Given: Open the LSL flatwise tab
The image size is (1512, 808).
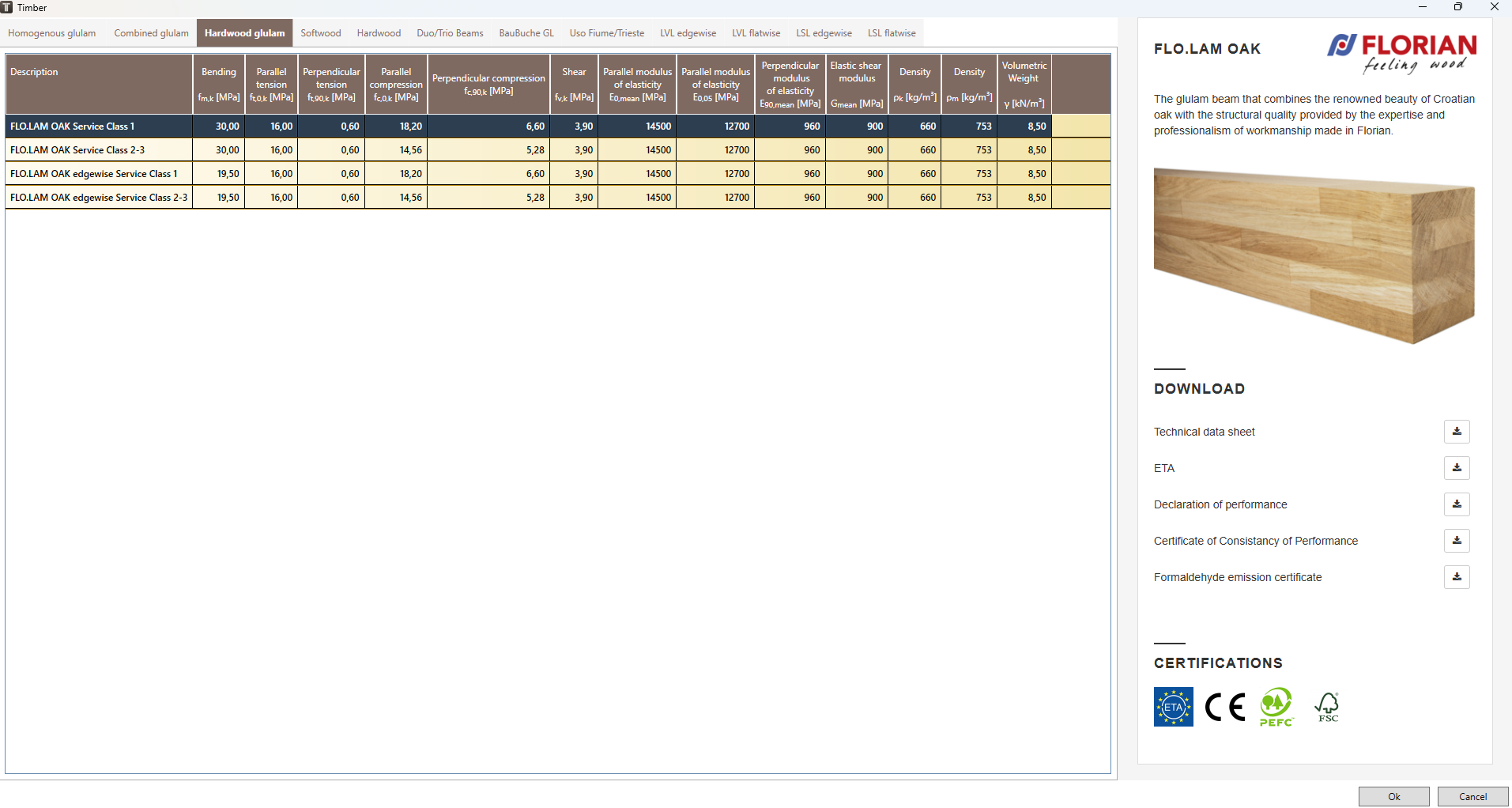Looking at the screenshot, I should click(892, 33).
